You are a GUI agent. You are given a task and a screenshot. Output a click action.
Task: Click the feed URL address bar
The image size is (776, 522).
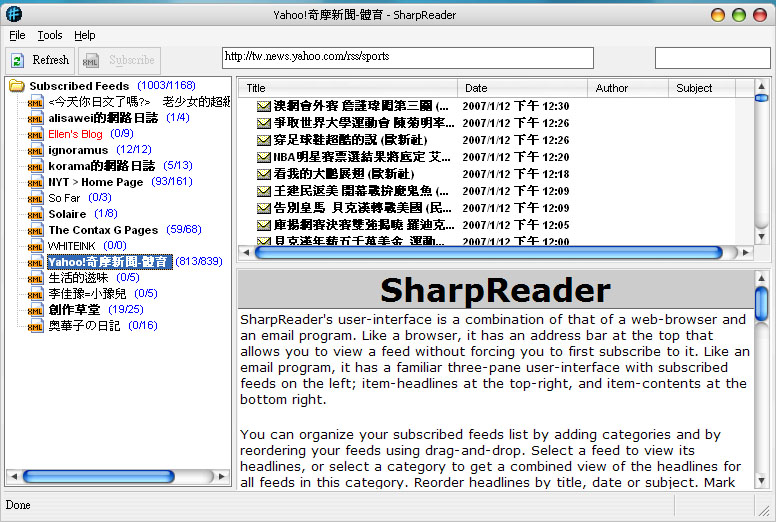pyautogui.click(x=408, y=57)
